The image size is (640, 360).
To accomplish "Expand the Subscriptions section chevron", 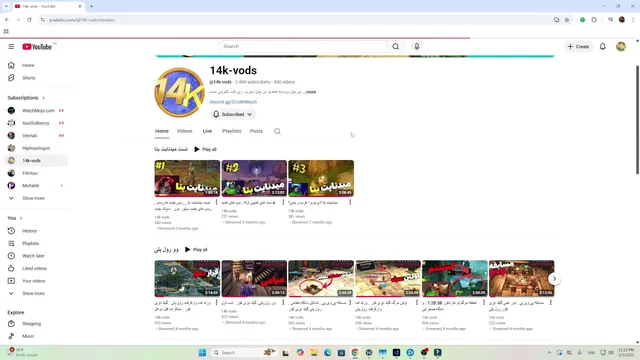I will point(43,98).
